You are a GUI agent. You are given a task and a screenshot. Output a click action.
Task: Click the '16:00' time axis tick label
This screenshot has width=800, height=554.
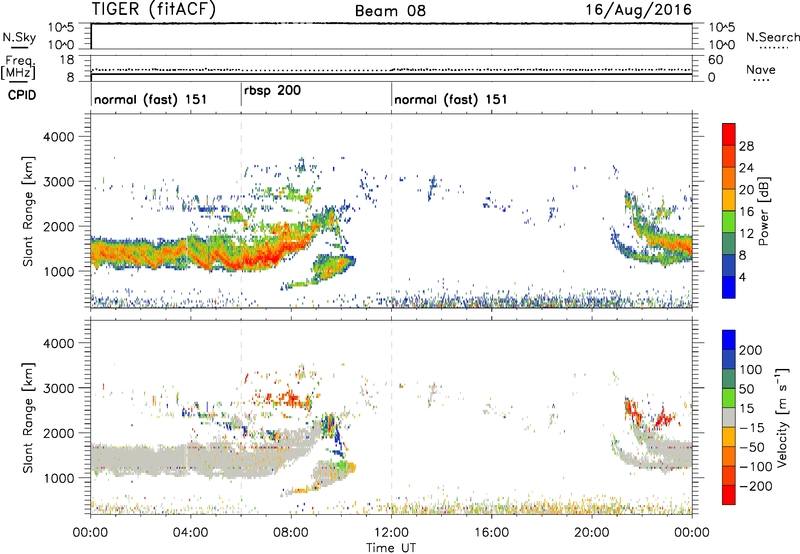point(491,533)
